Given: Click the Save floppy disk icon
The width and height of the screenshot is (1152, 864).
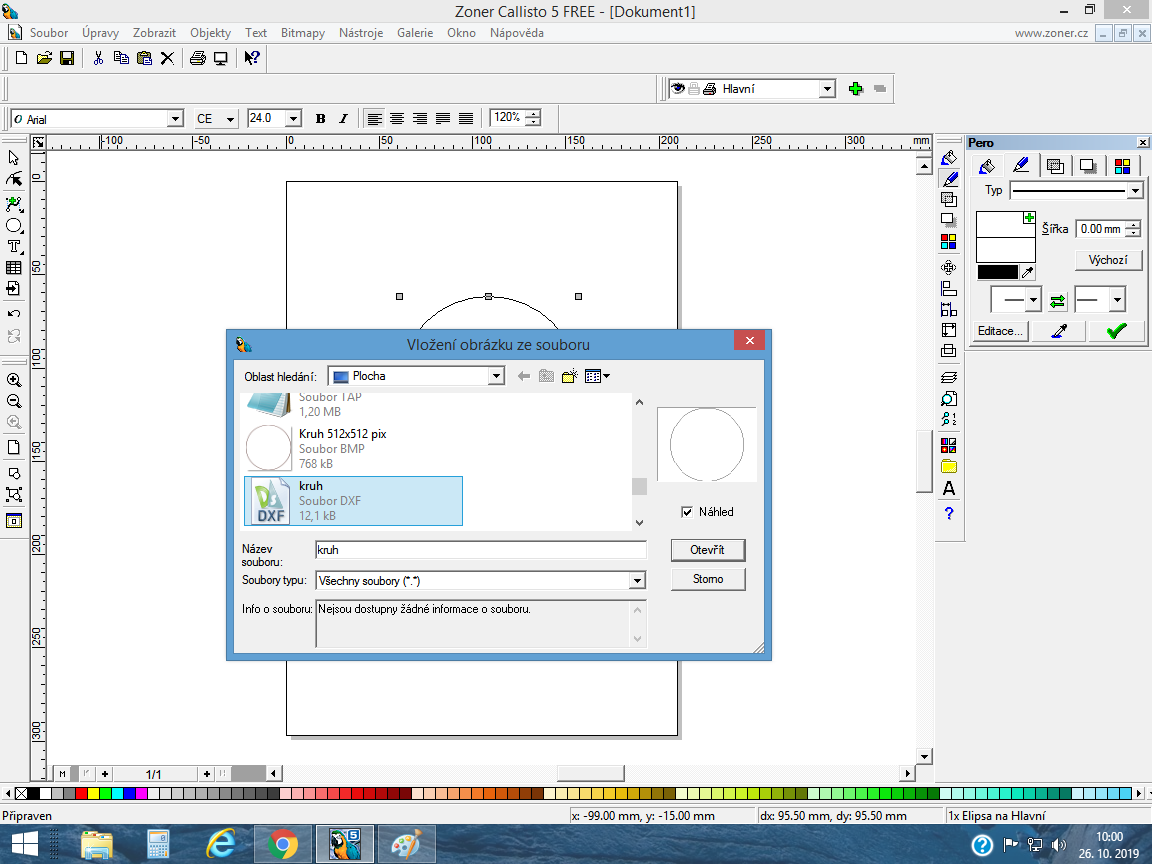Looking at the screenshot, I should click(67, 58).
